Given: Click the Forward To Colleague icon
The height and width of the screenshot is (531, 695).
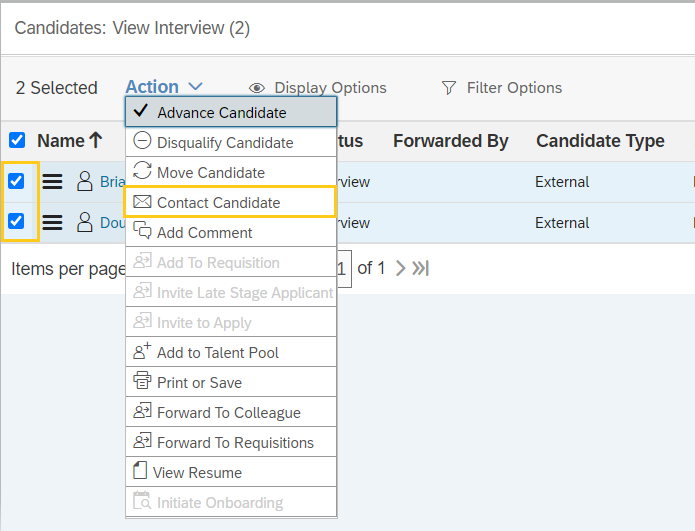Looking at the screenshot, I should [x=141, y=412].
